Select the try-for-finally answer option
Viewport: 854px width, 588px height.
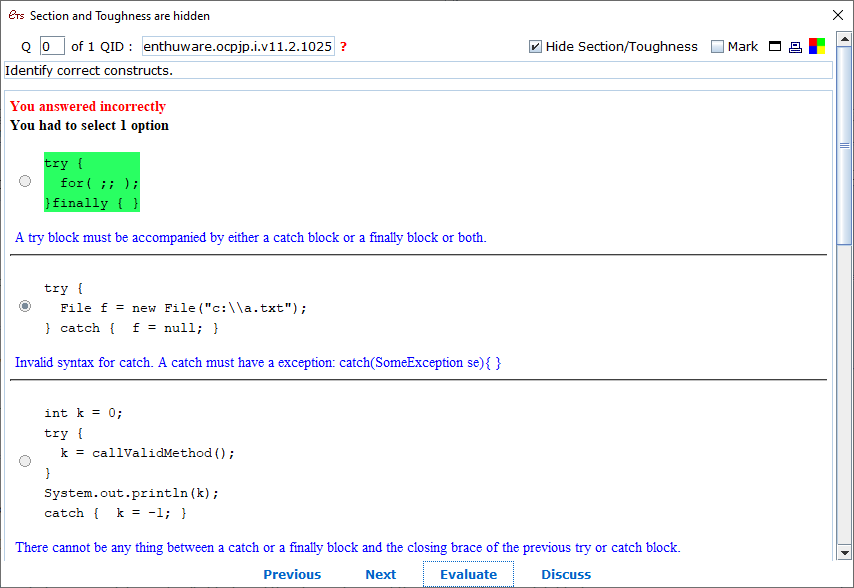[25, 181]
